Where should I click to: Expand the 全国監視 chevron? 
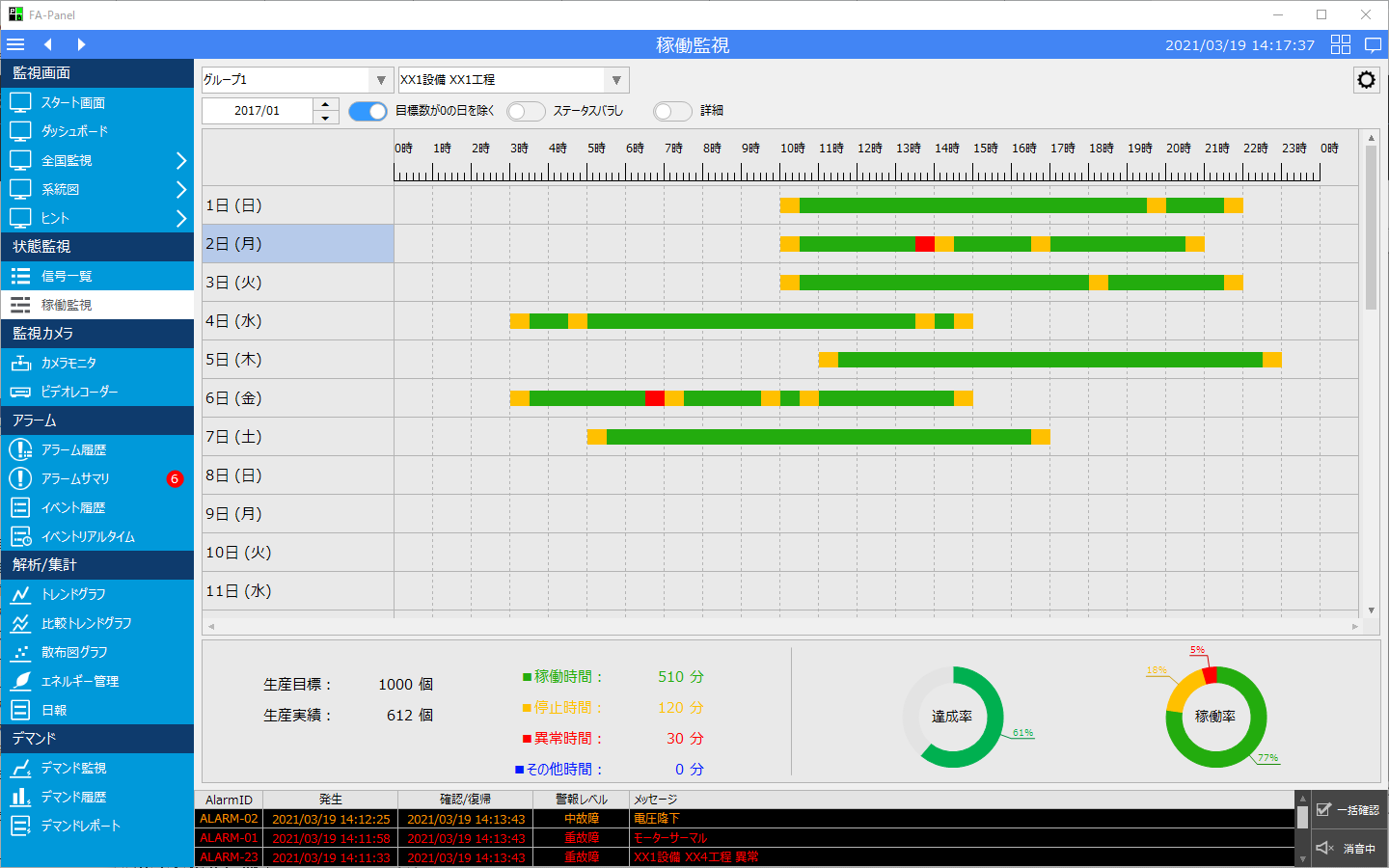pos(180,160)
